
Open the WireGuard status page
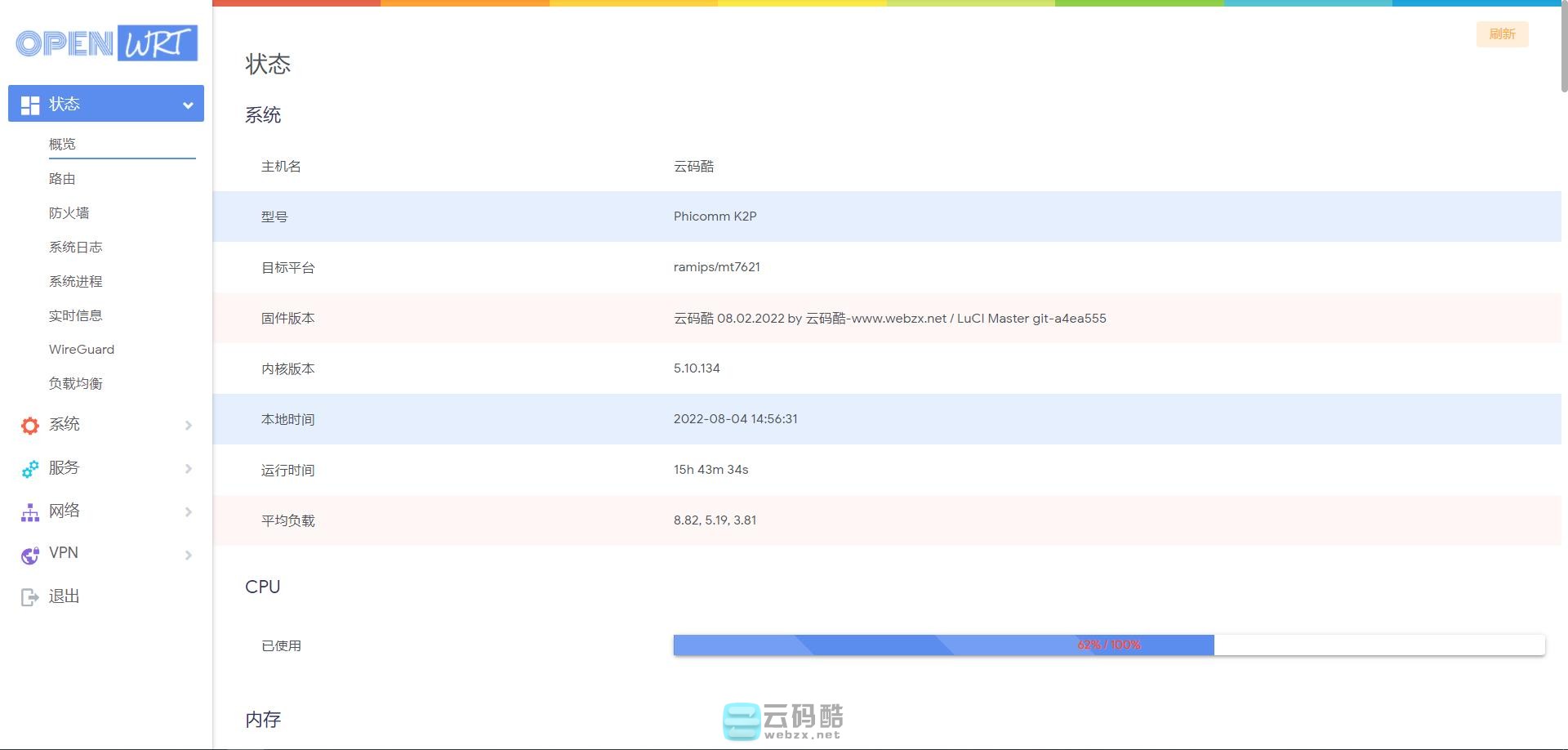[x=82, y=349]
